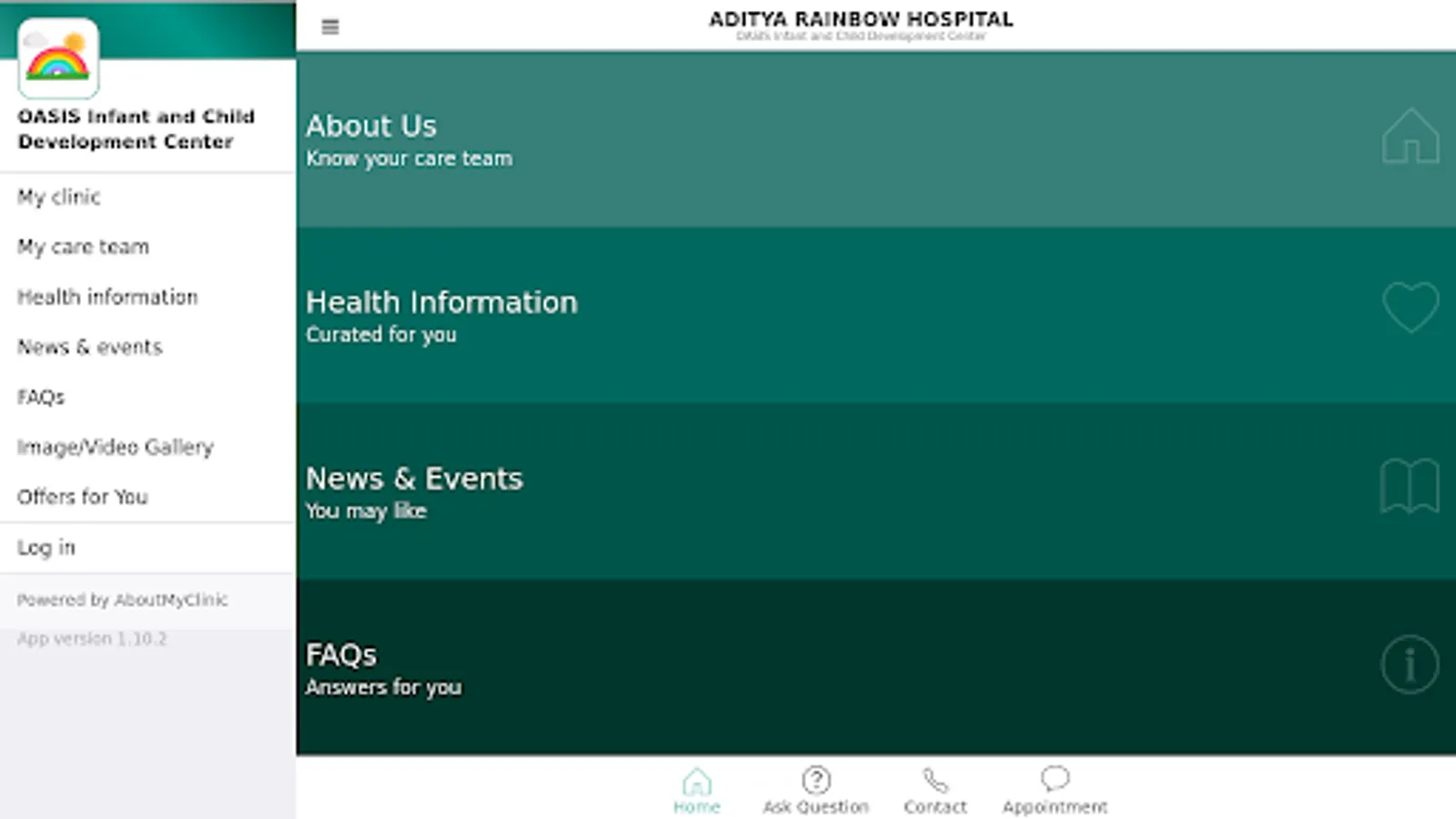Tap the Appointment chat bubble icon
This screenshot has height=819, width=1456.
click(x=1055, y=779)
